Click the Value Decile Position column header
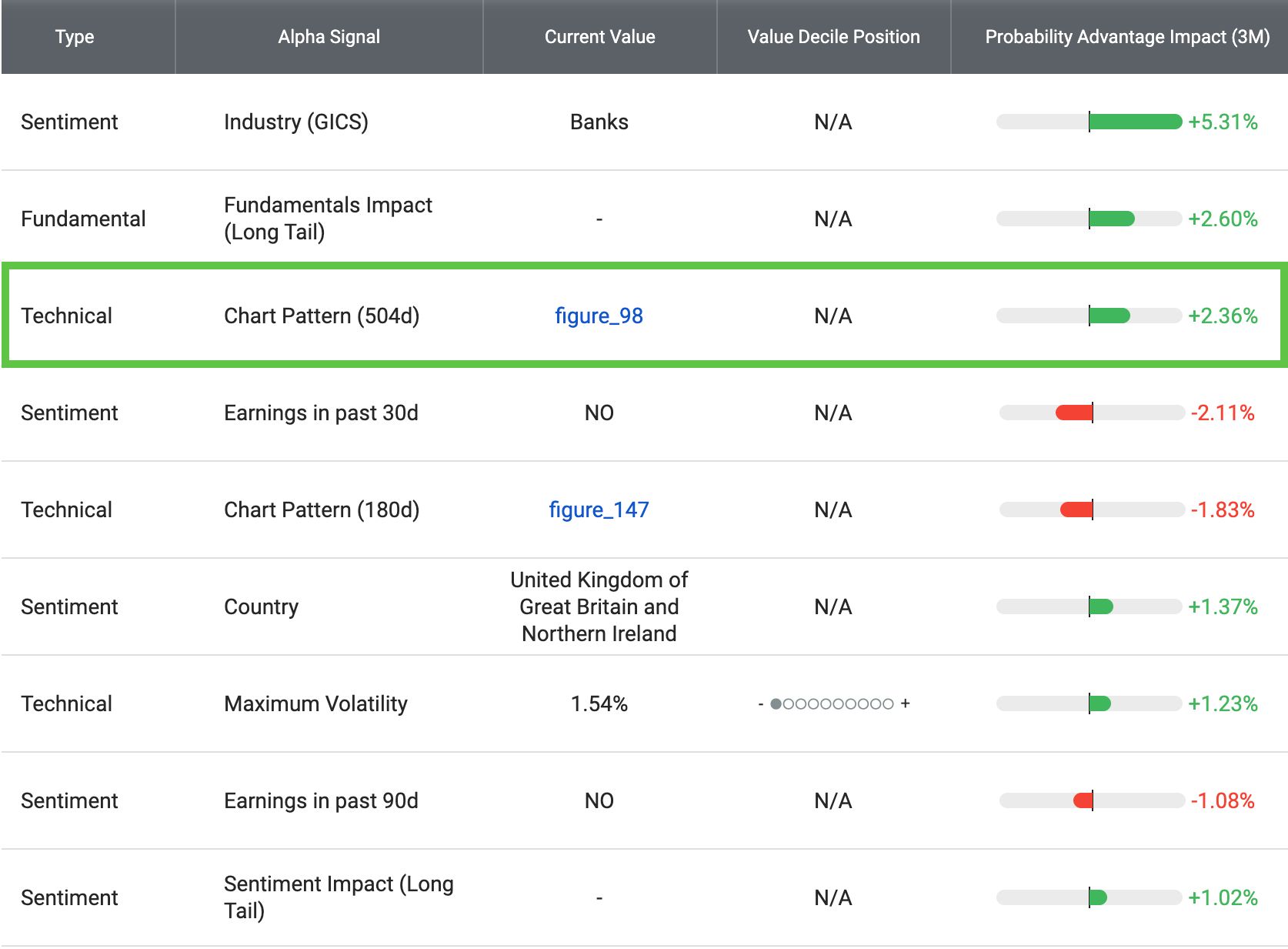The image size is (1288, 949). [x=833, y=36]
